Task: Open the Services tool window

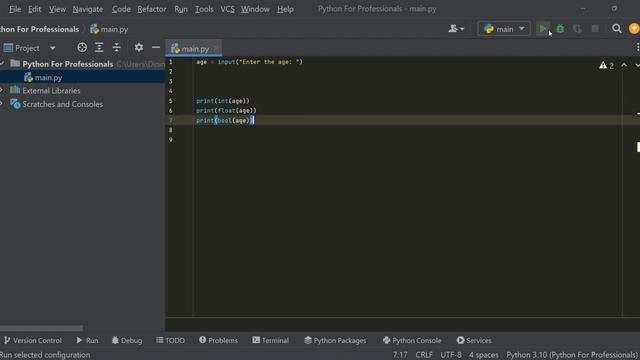Action: click(474, 340)
